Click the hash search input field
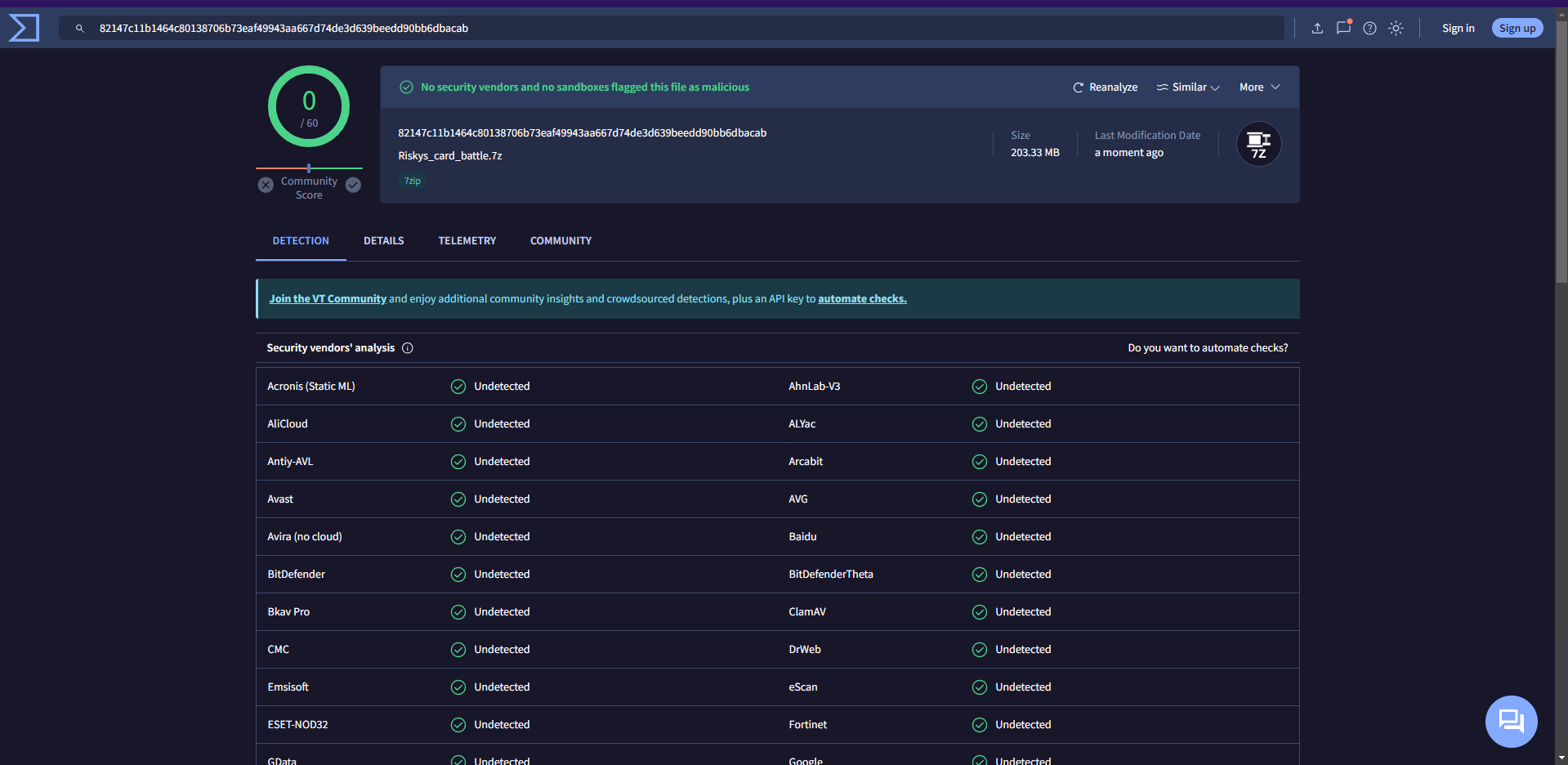The width and height of the screenshot is (1568, 765). 672,29
